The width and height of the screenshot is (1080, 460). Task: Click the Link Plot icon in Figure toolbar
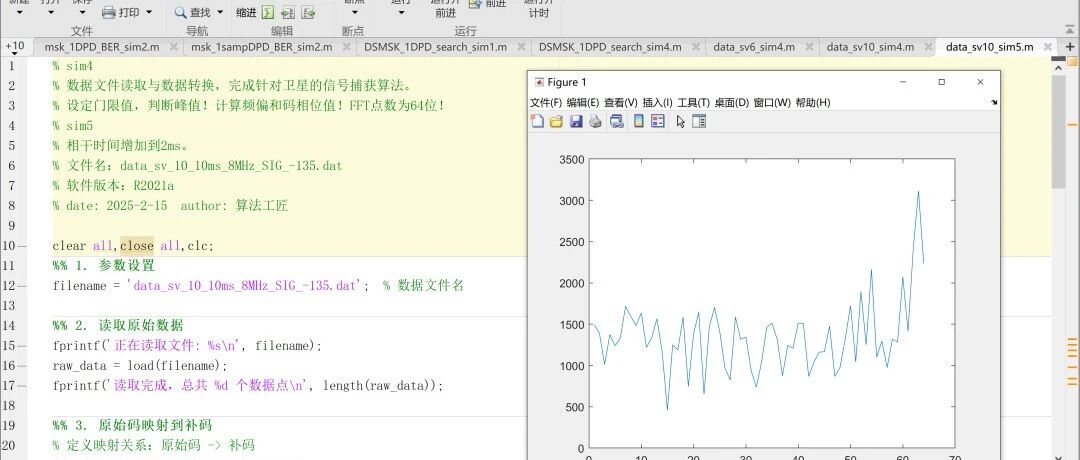[x=616, y=122]
